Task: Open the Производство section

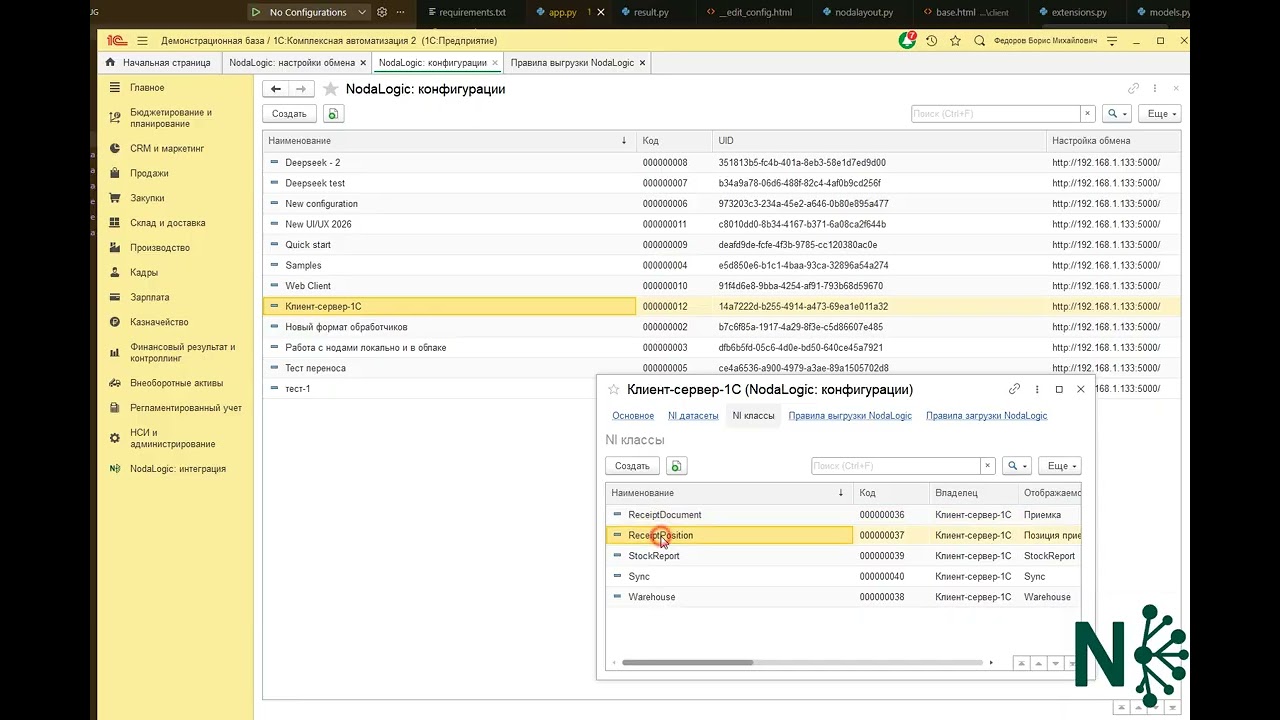Action: point(159,248)
